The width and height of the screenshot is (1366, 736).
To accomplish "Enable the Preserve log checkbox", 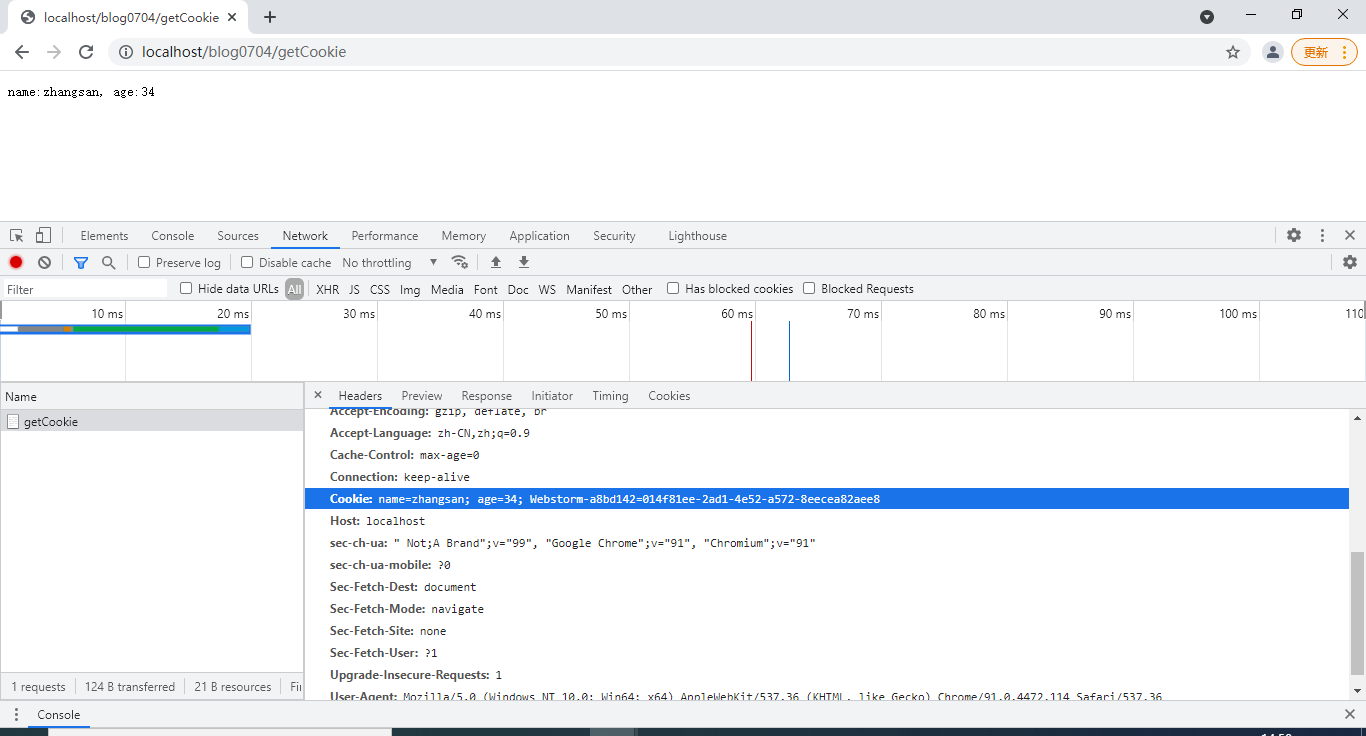I will (144, 262).
